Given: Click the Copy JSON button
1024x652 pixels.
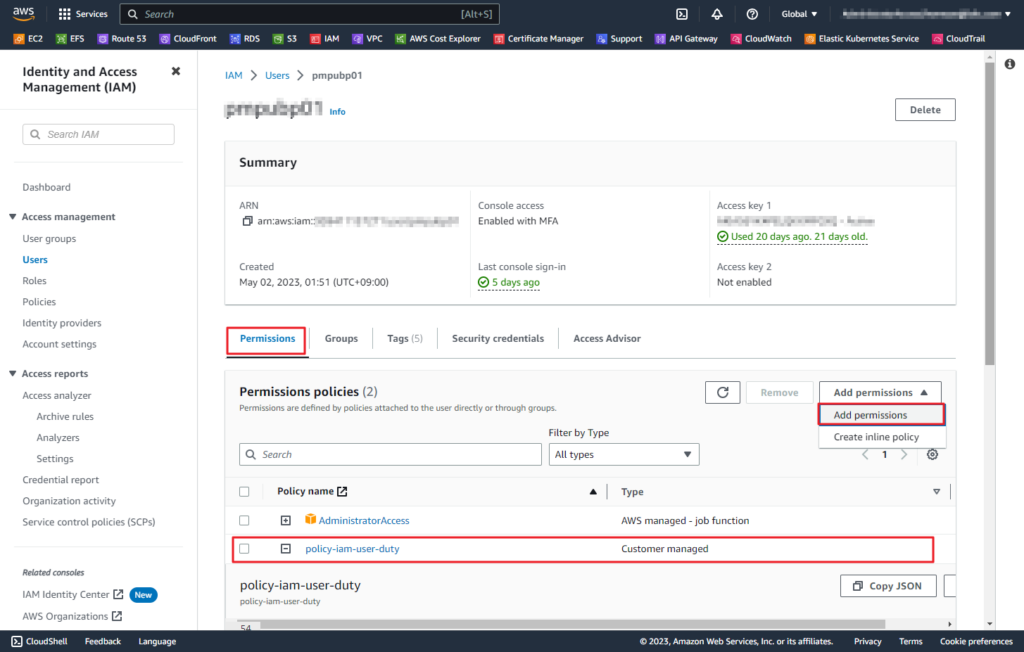Looking at the screenshot, I should click(888, 586).
